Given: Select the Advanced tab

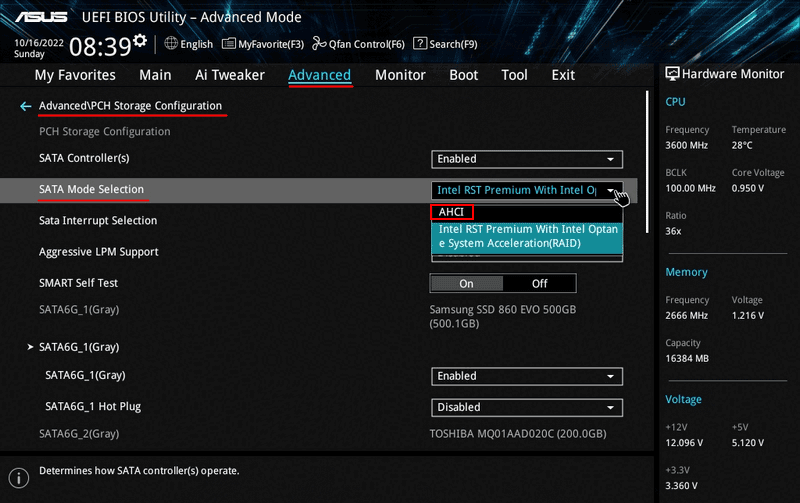Looking at the screenshot, I should [x=319, y=75].
